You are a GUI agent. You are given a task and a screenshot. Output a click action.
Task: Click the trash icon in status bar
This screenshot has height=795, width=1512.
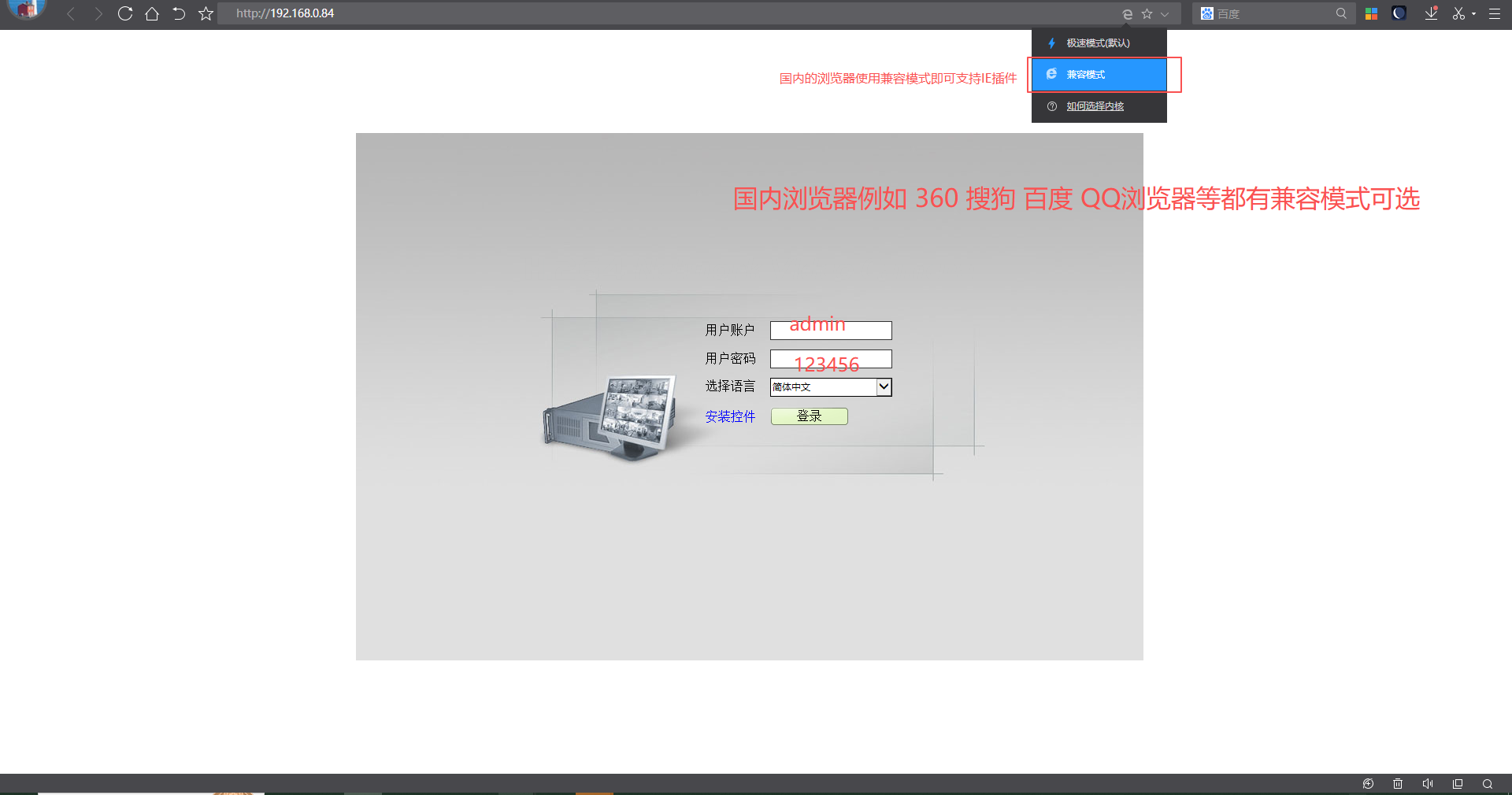[1398, 784]
